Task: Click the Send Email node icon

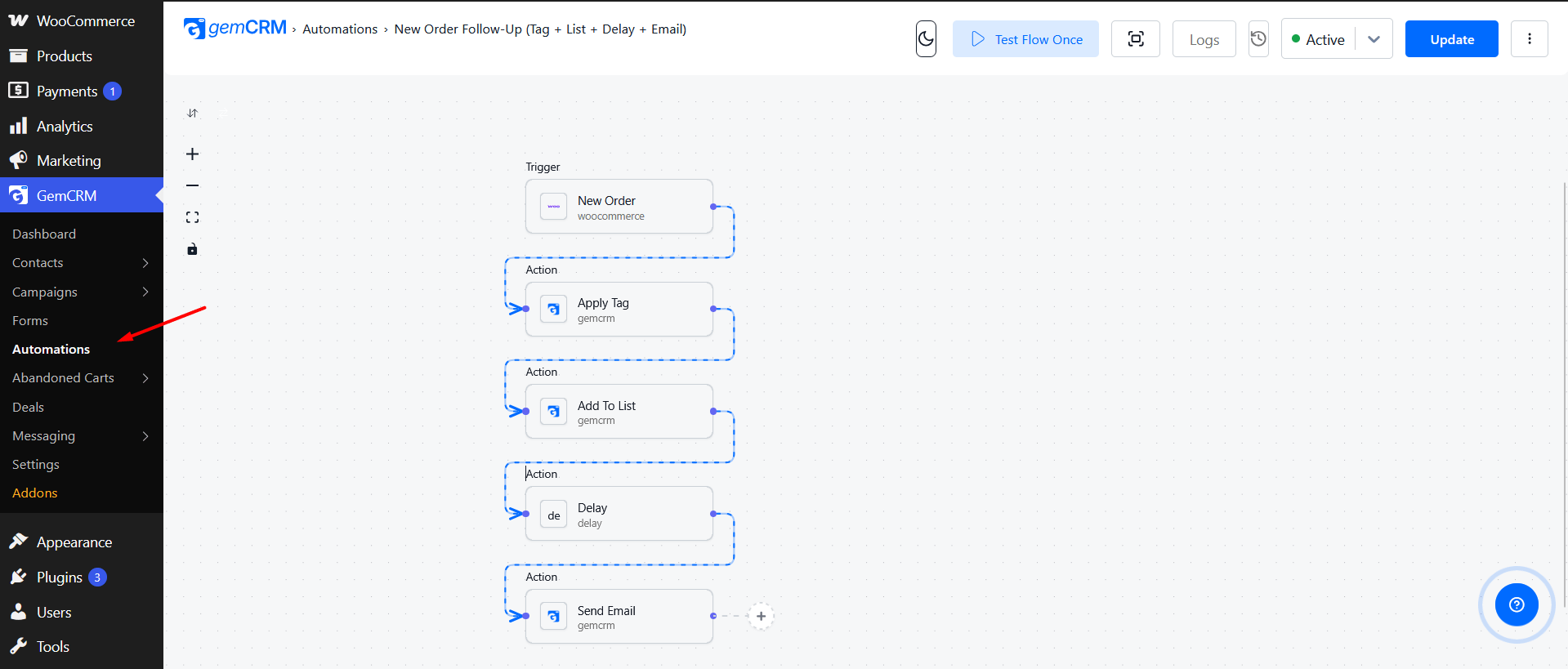Action: 554,617
